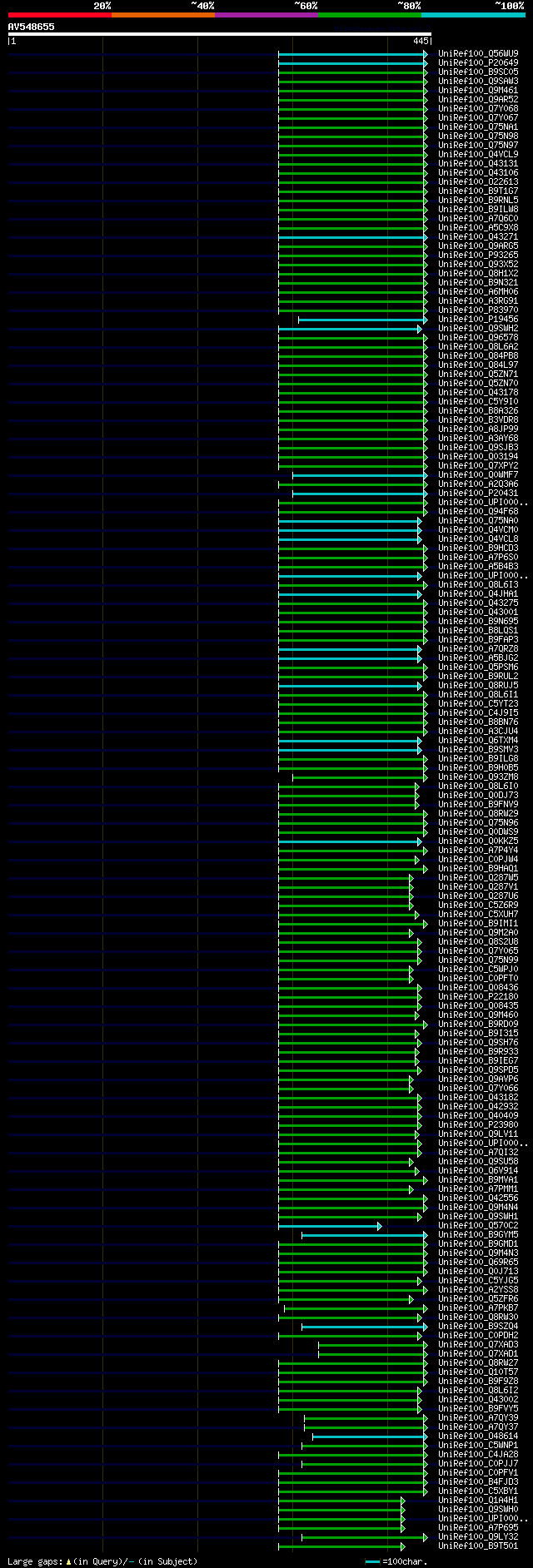This screenshot has width=533, height=1568.
Task: Click the cyan alignment bar for UniRef100_Q0KKZ5
Action: coord(350,841)
